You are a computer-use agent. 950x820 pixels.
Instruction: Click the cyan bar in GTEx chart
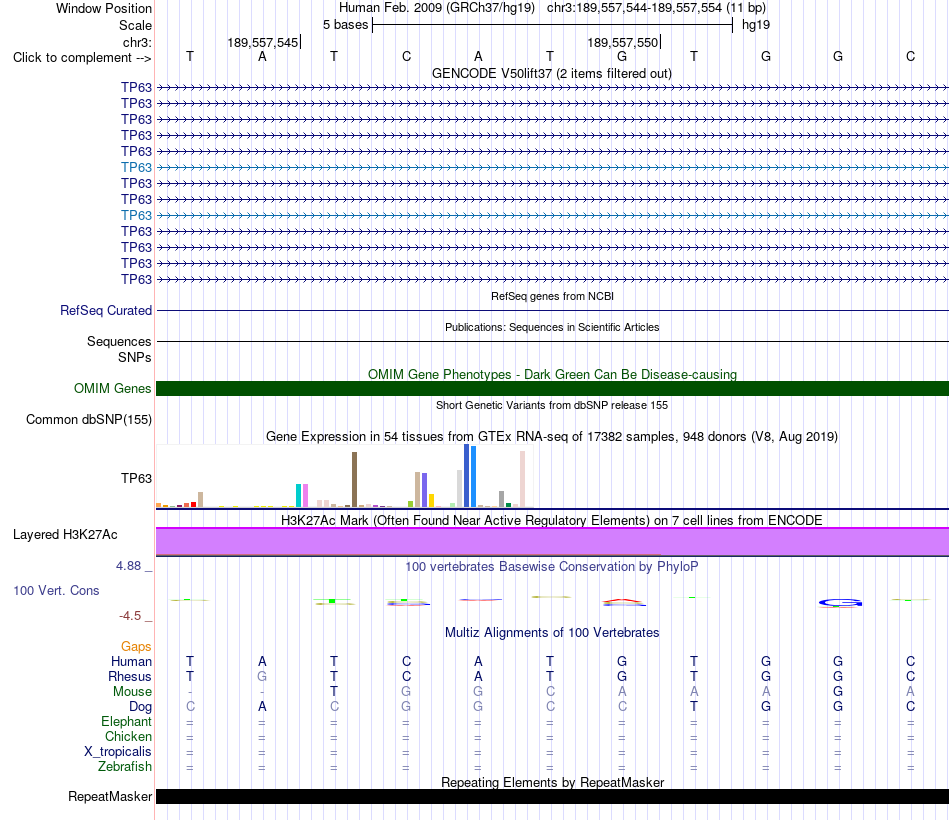click(298, 495)
